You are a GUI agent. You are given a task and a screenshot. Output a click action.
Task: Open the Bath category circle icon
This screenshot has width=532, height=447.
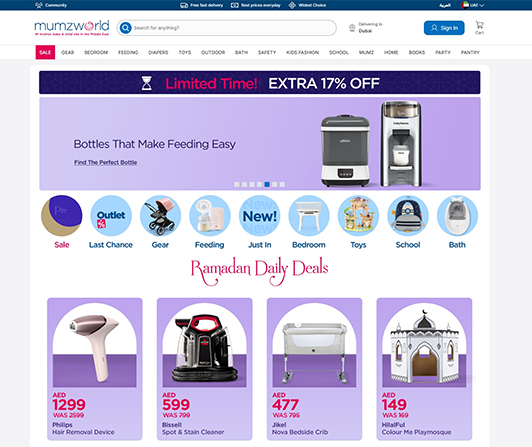point(457,216)
